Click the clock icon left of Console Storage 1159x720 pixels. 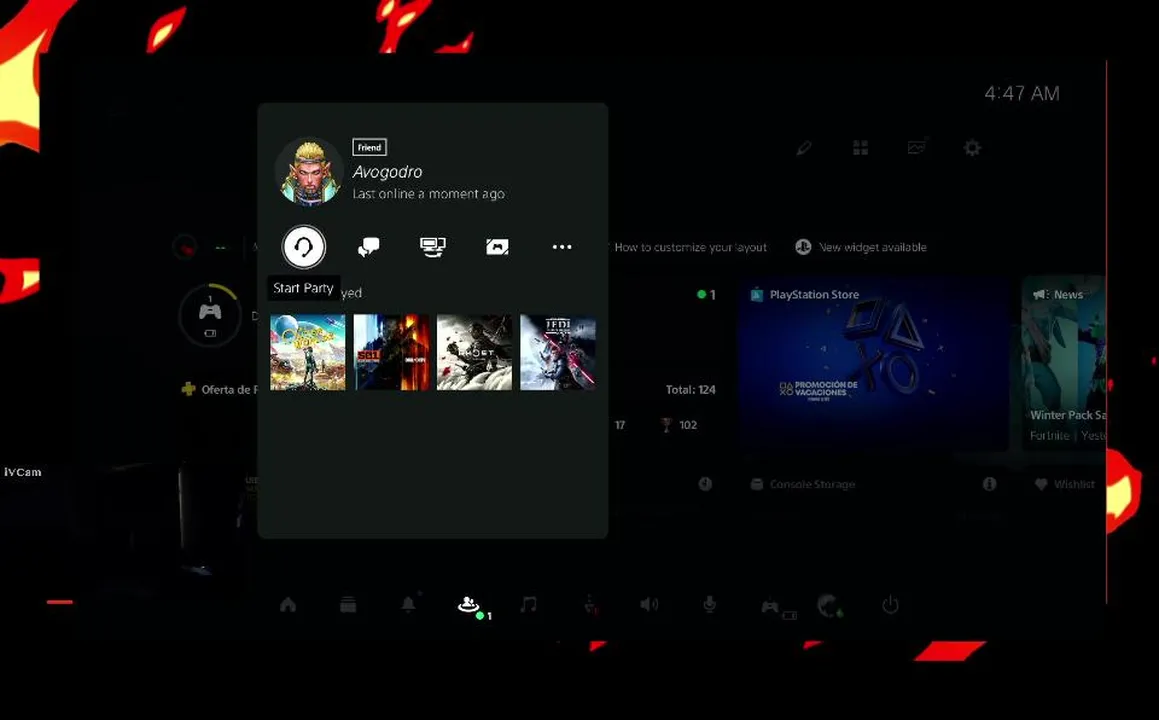tap(705, 484)
